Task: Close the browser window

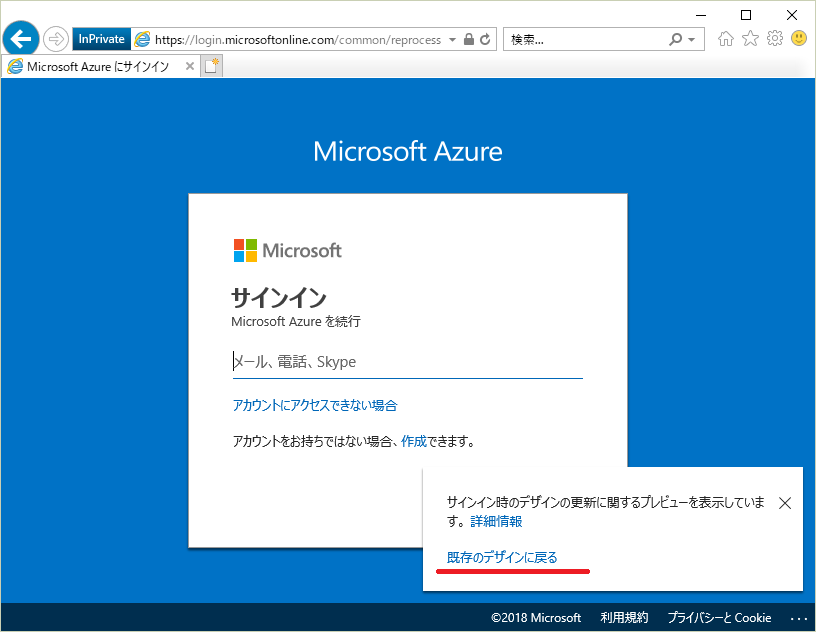Action: tap(792, 15)
